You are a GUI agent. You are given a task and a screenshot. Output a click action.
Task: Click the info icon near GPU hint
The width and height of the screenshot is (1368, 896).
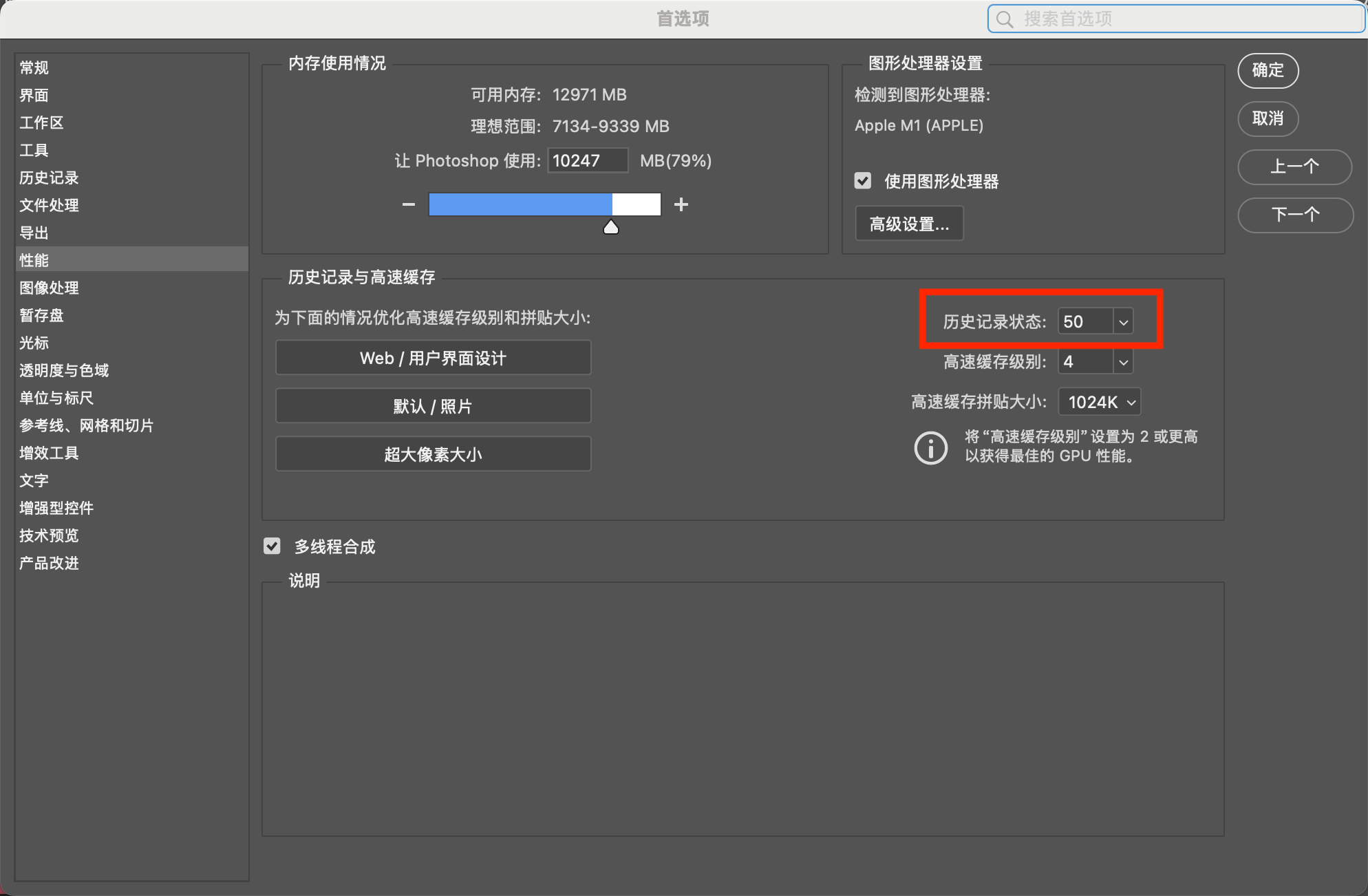pyautogui.click(x=930, y=448)
